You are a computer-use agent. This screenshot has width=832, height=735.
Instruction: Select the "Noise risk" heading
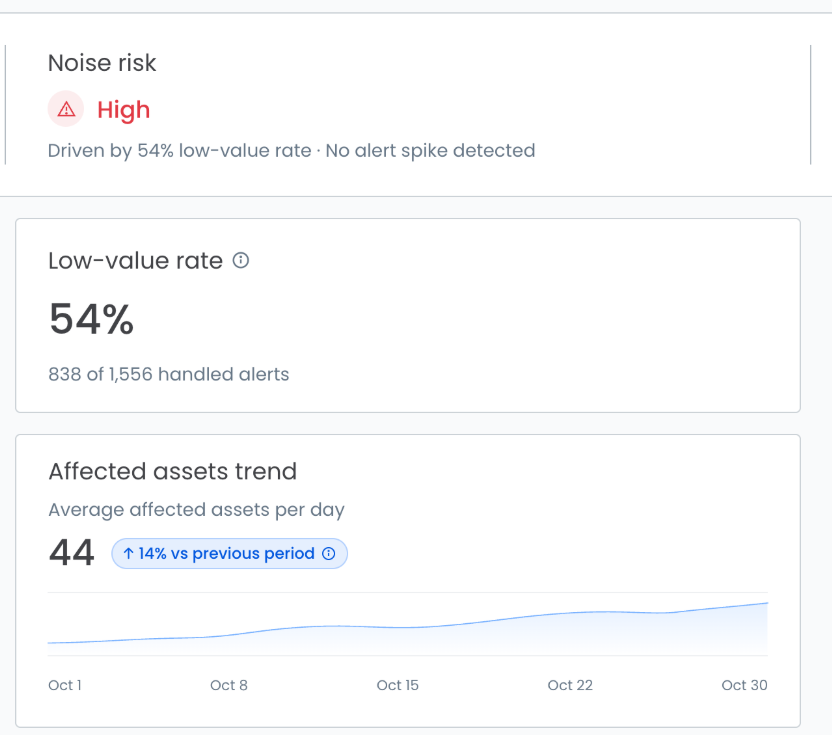coord(102,63)
